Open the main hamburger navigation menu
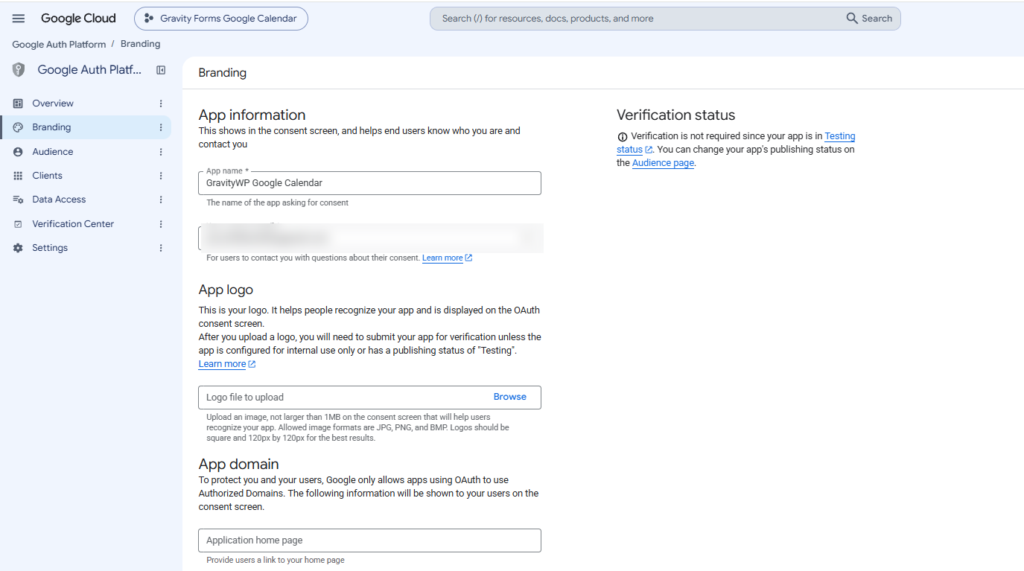1024x571 pixels. pyautogui.click(x=18, y=18)
